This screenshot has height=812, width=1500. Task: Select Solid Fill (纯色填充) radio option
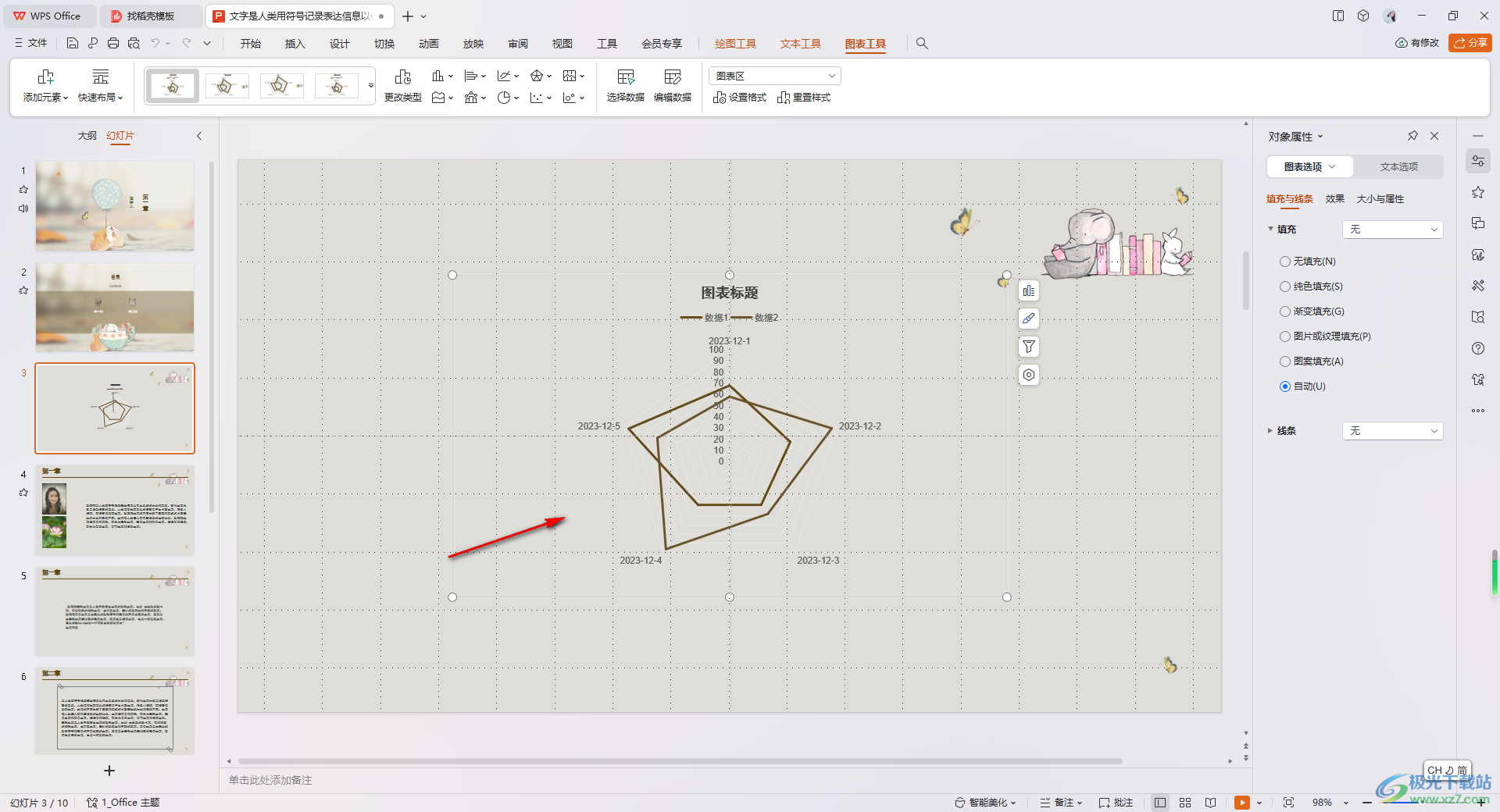[1285, 287]
